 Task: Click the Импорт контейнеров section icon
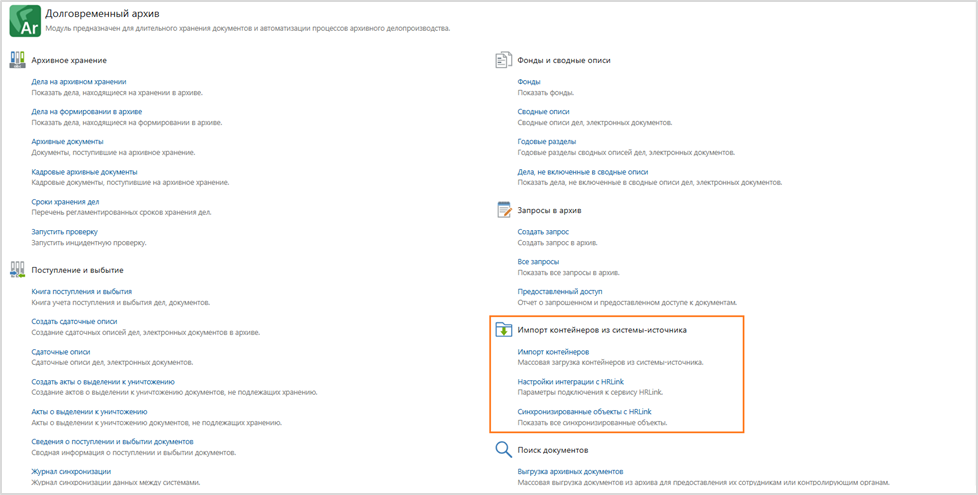(504, 329)
